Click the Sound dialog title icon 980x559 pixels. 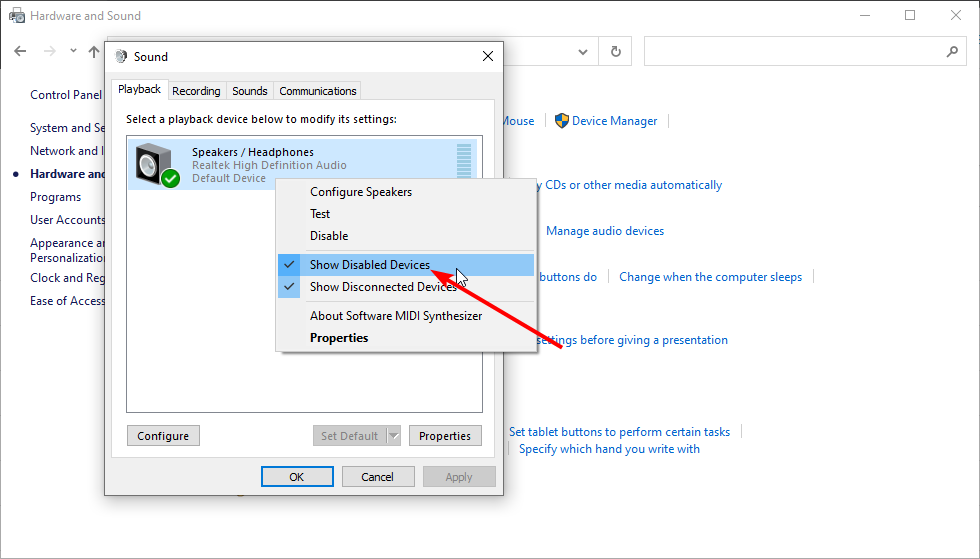121,57
